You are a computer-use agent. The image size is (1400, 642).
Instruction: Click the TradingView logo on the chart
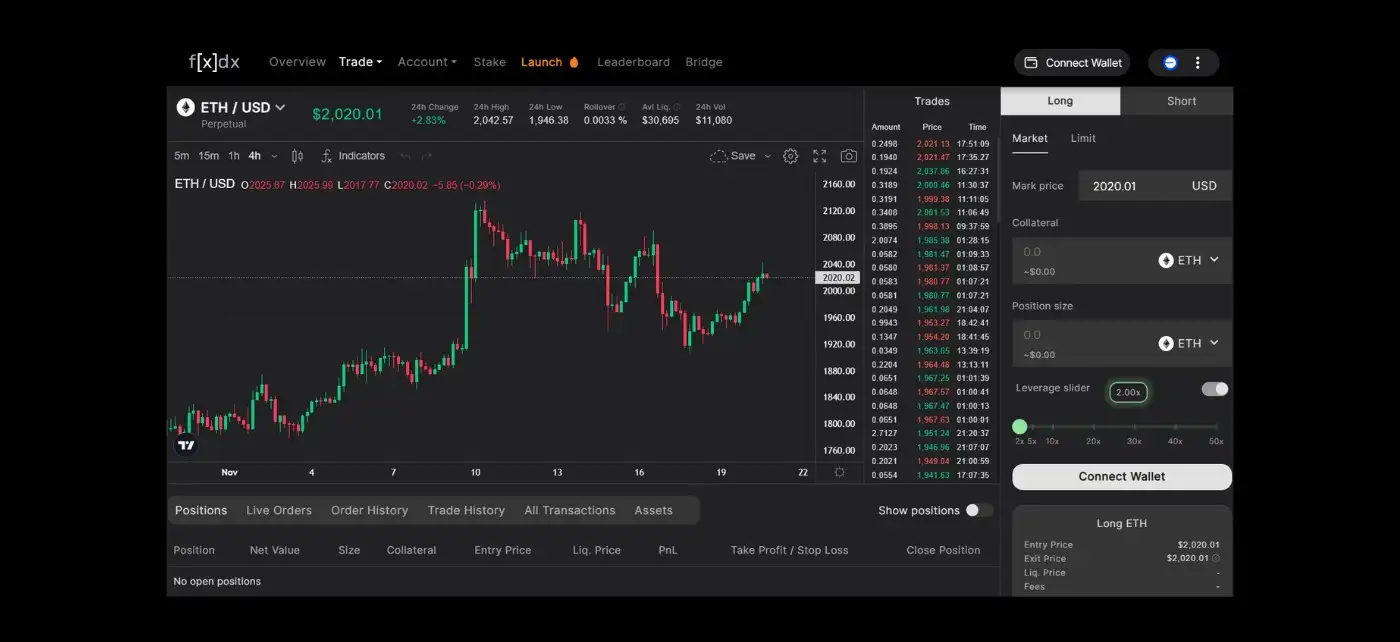tap(186, 445)
